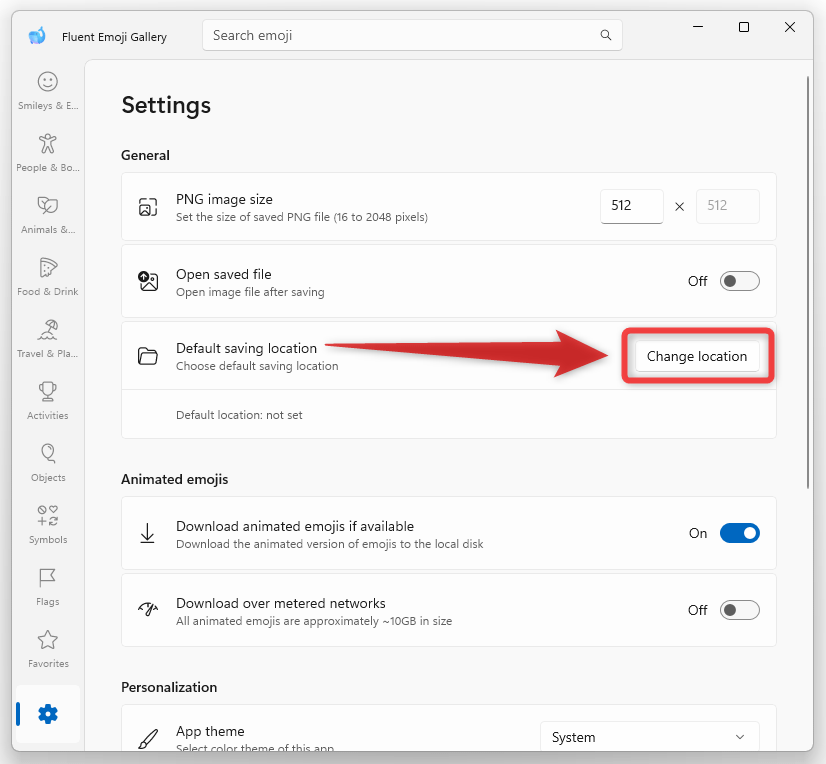Open the Flags category

click(x=47, y=586)
